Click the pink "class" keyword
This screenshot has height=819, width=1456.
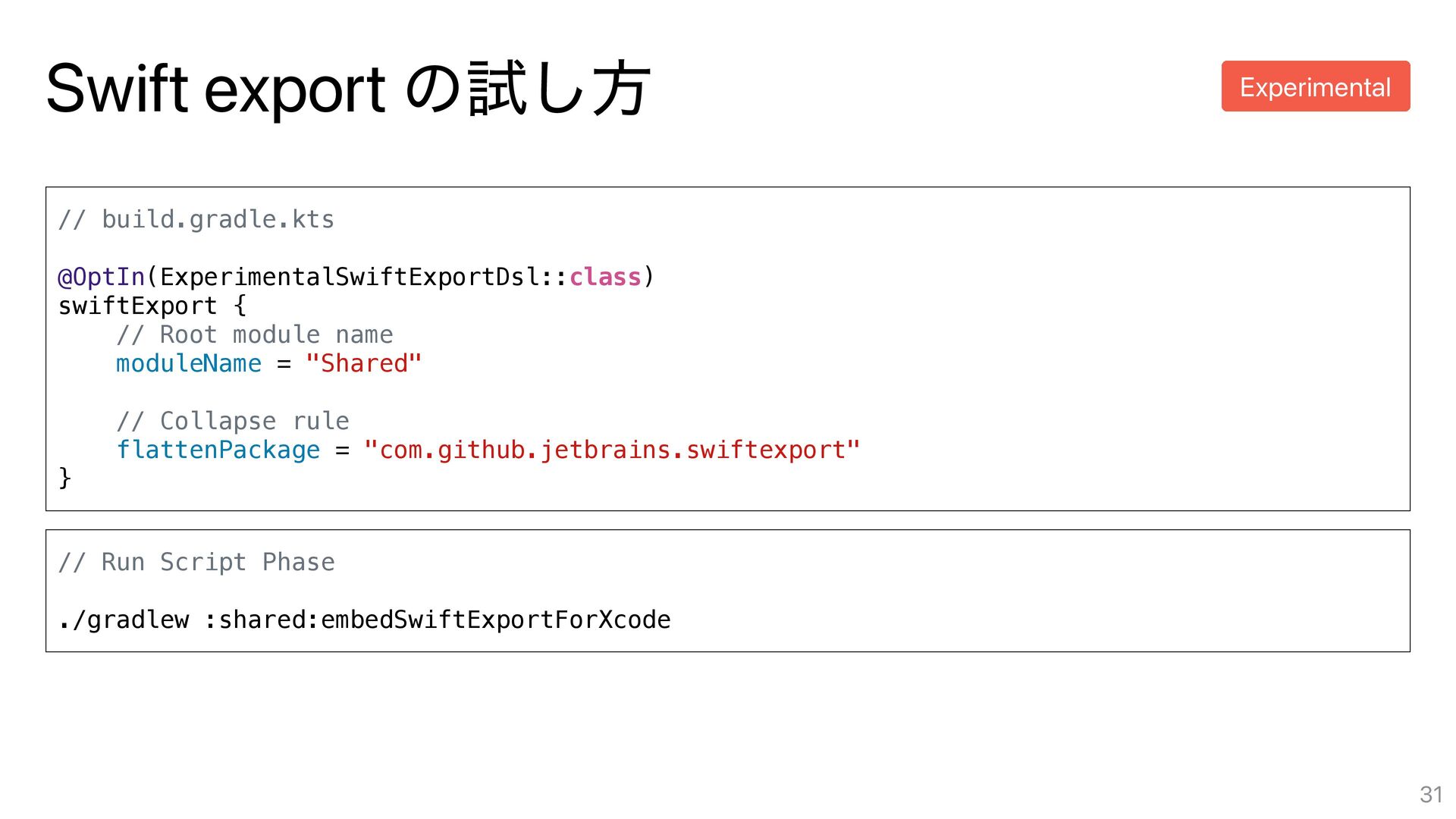[x=604, y=278]
